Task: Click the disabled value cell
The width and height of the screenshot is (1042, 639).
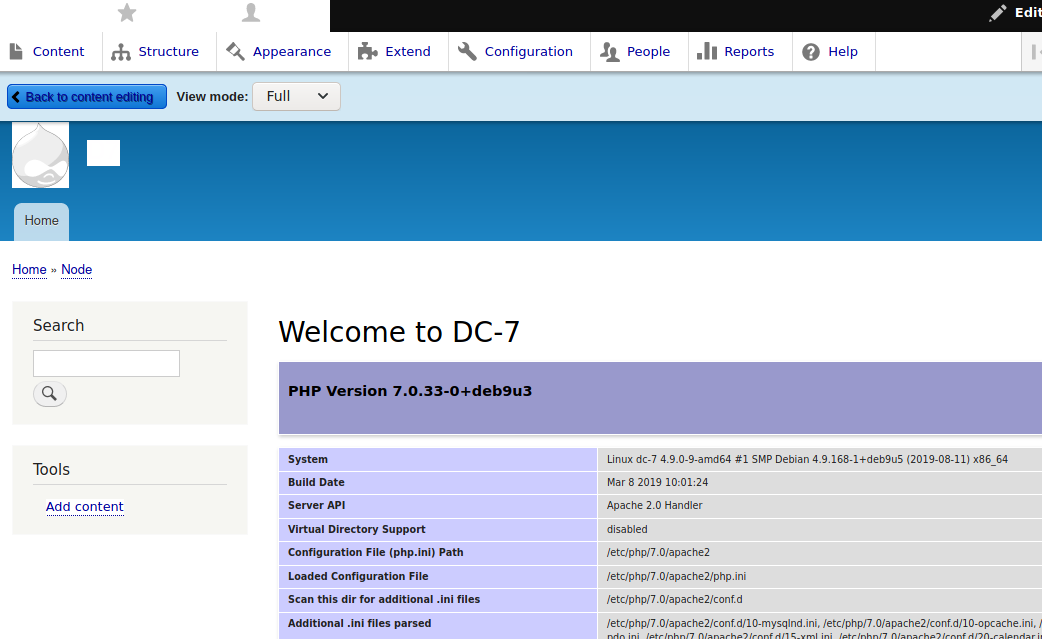Action: [627, 529]
